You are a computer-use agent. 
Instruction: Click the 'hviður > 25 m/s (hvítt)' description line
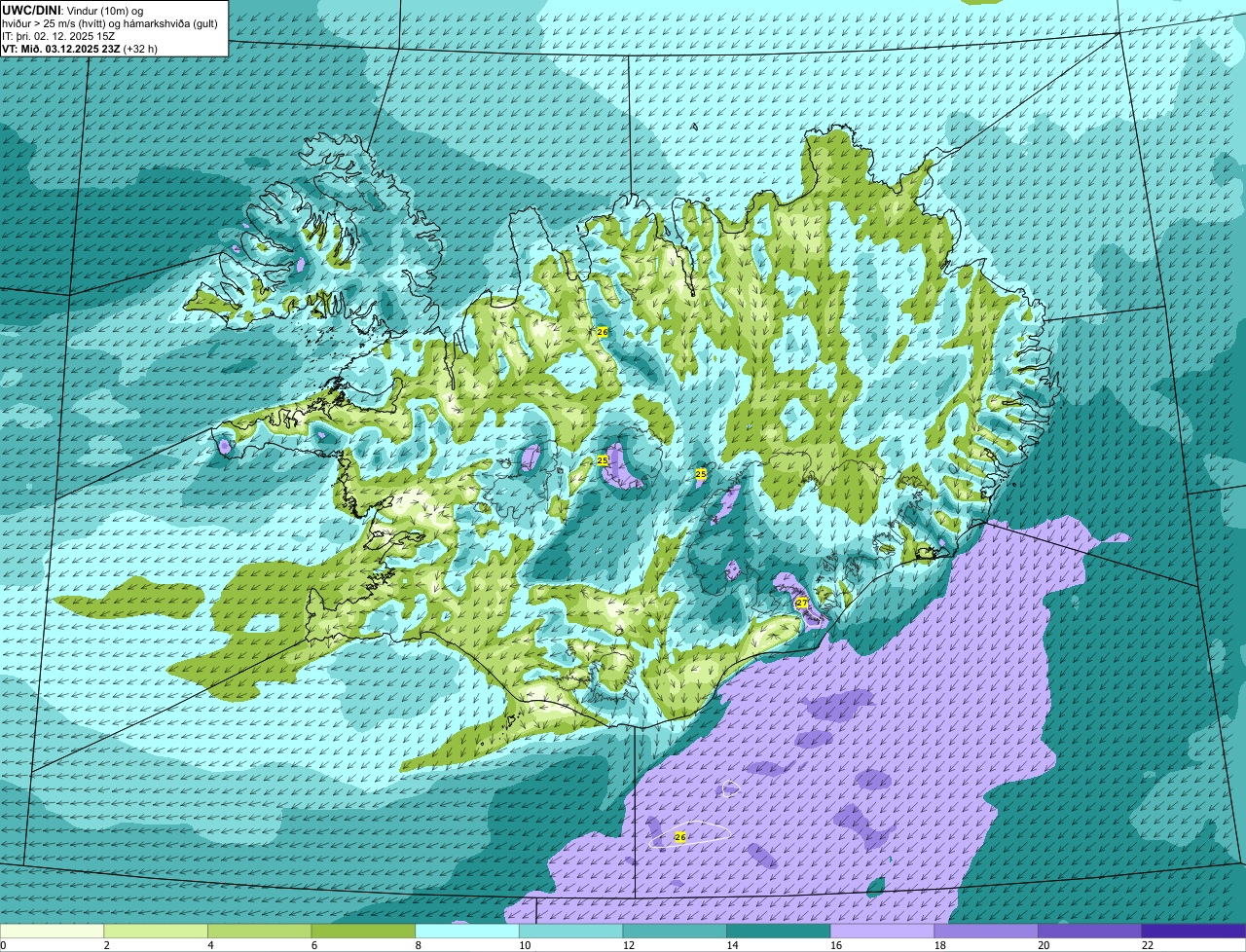click(110, 23)
